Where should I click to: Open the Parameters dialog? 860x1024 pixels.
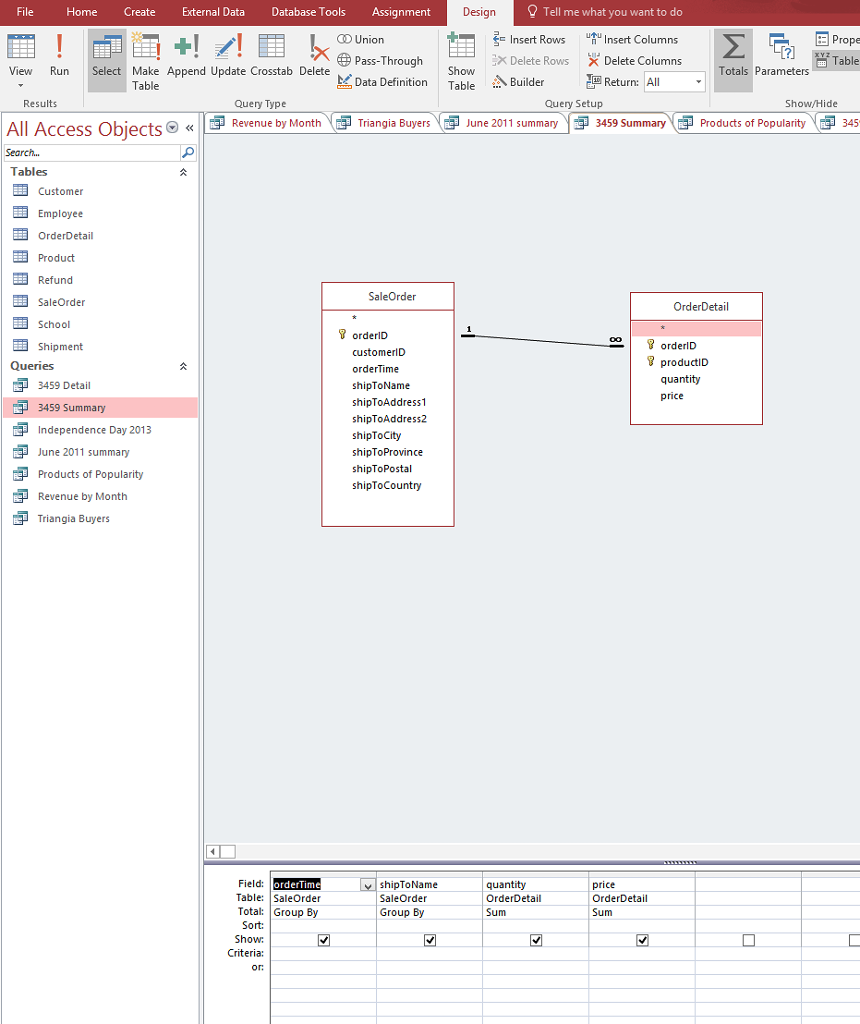(x=782, y=55)
